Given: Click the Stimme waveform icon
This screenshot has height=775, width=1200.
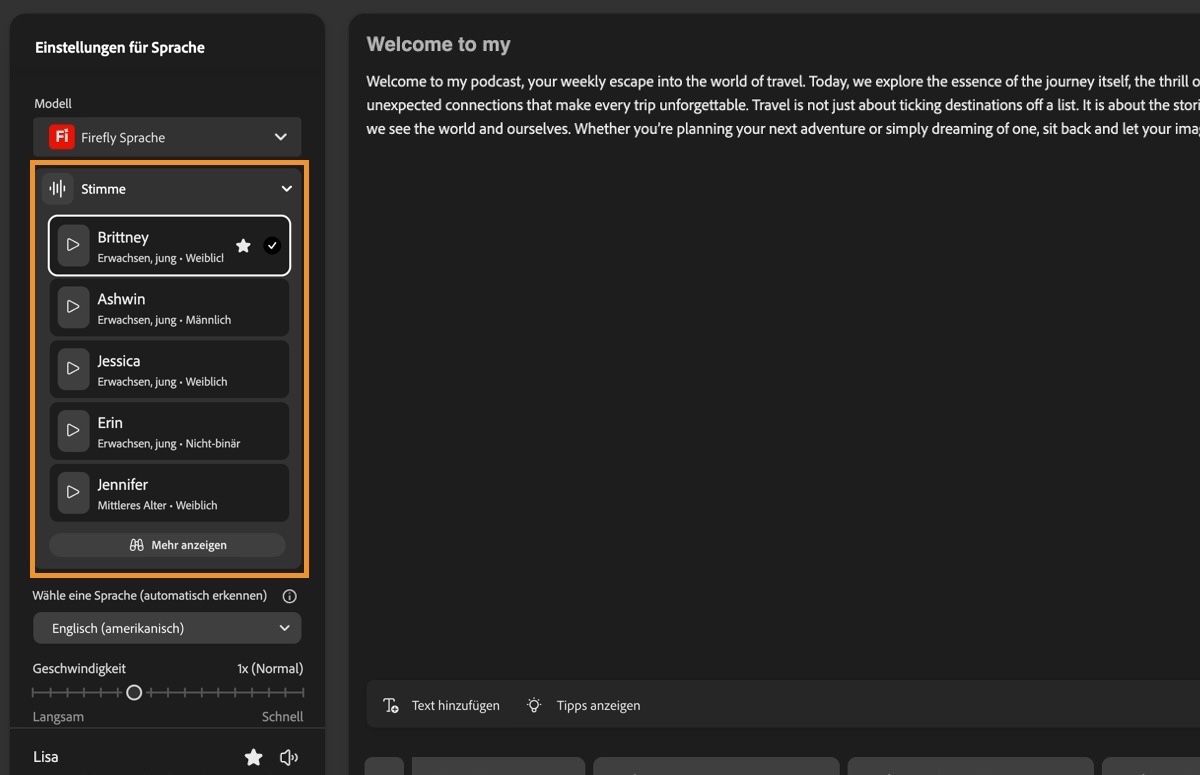Looking at the screenshot, I should coord(57,188).
